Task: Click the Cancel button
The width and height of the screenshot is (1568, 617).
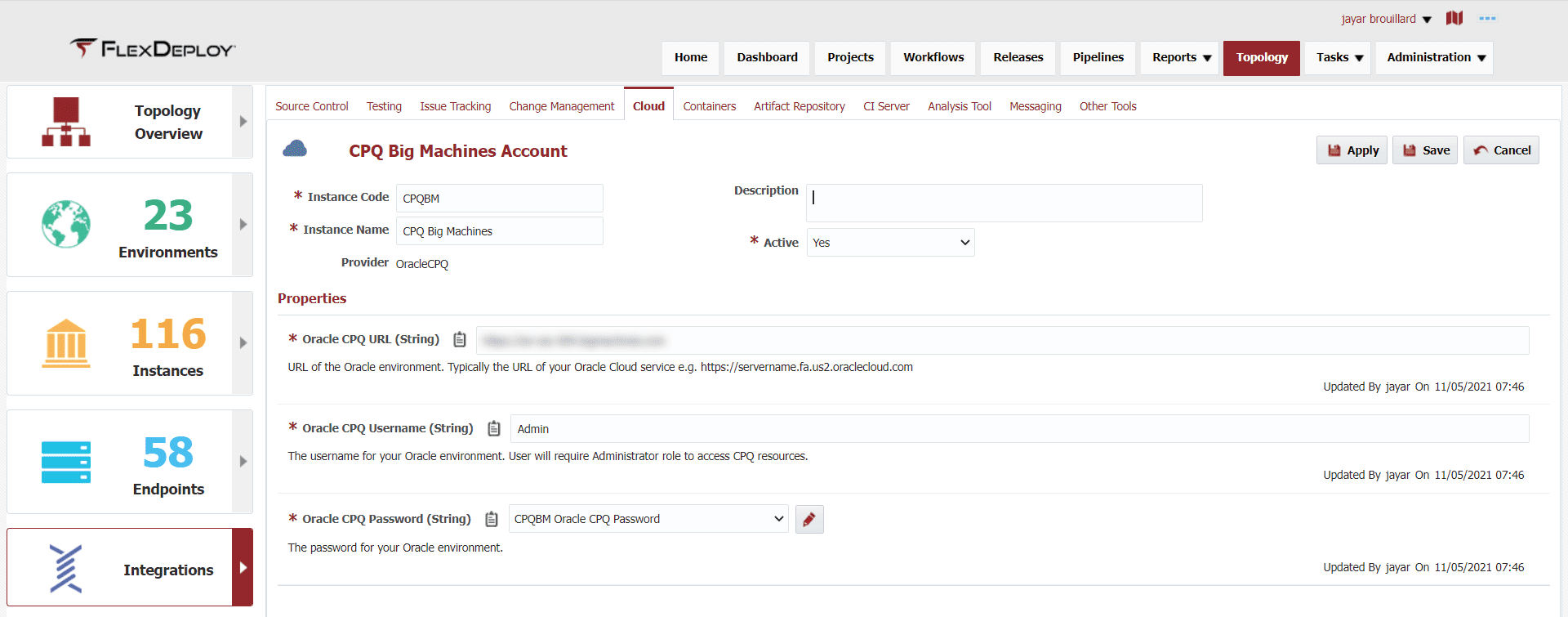Action: tap(1501, 150)
